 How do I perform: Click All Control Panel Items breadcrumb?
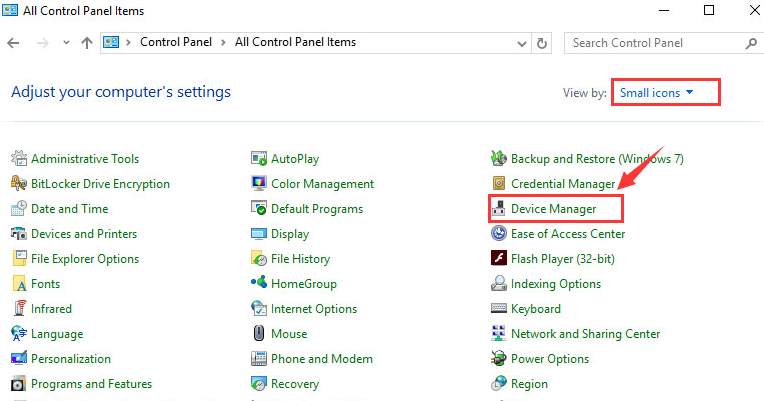coord(295,42)
